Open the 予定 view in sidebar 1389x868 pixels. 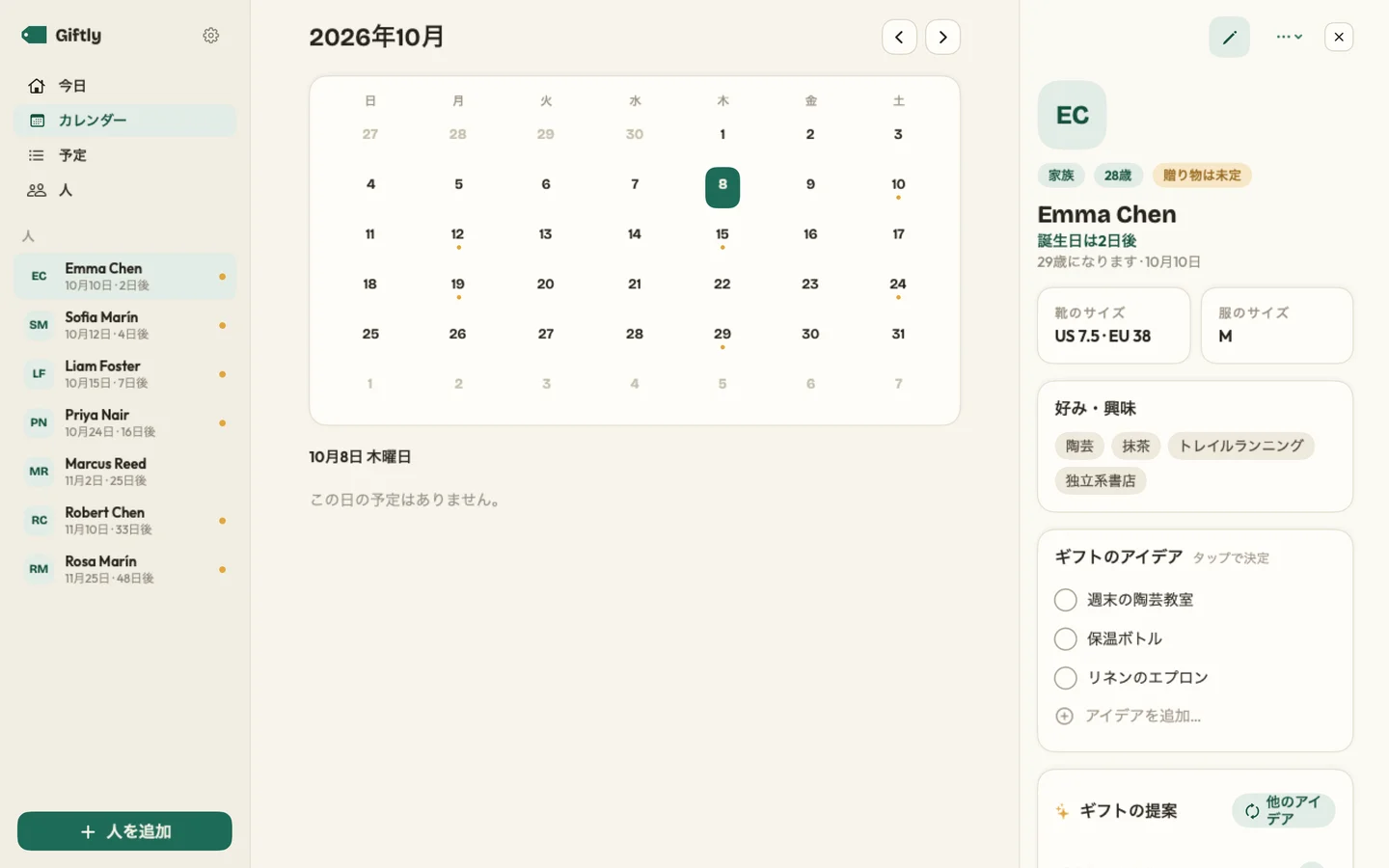(124, 155)
